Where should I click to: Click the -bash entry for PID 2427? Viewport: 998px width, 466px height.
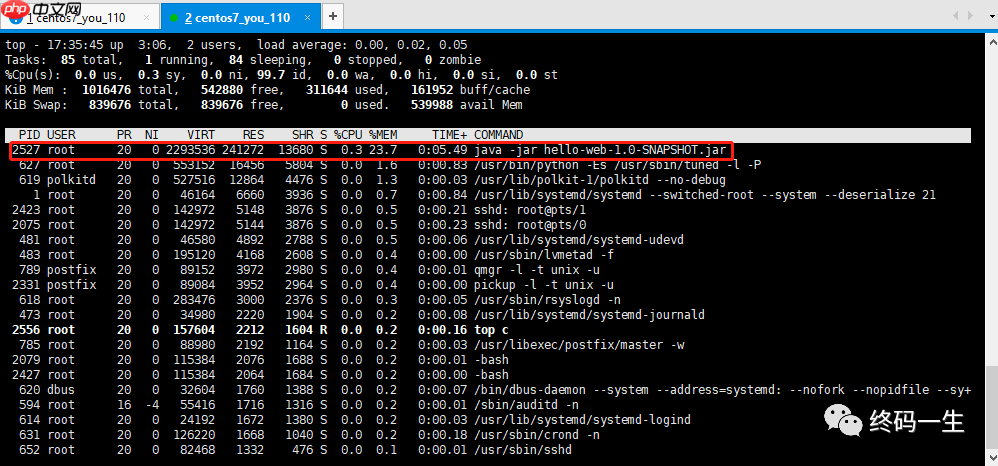coord(491,374)
